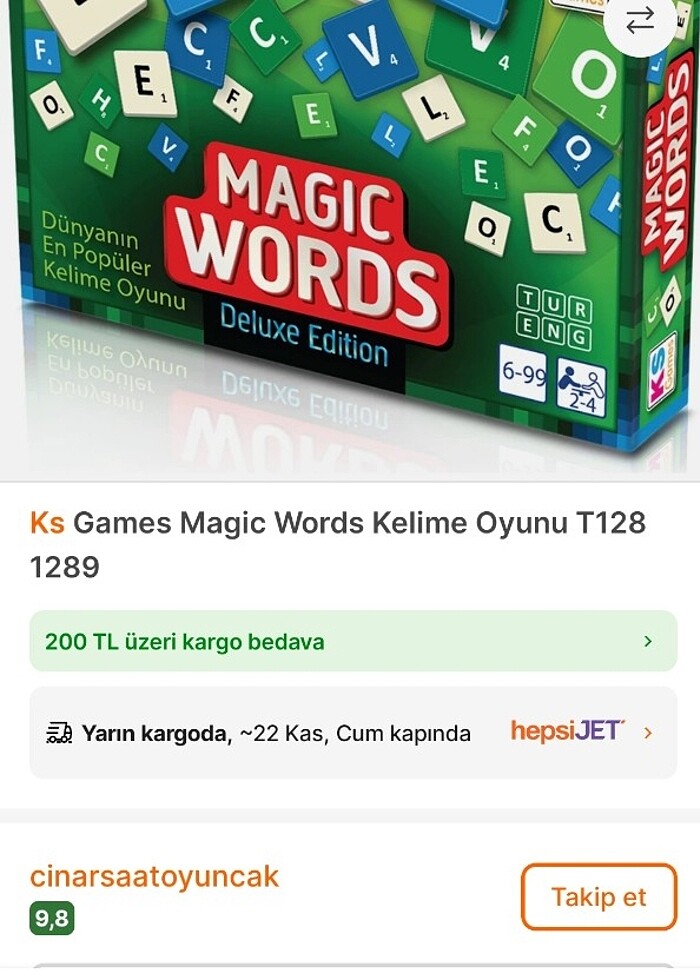Tap the compare arrows icon

click(639, 21)
